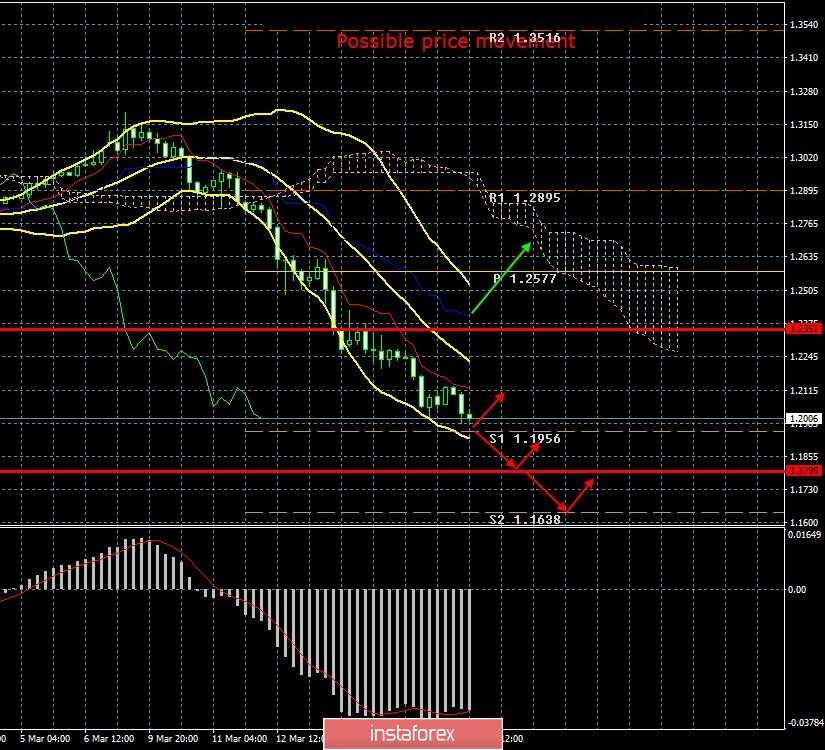Click the 1.1855 price axis value
Viewport: 825px width, 750px height.
(804, 457)
